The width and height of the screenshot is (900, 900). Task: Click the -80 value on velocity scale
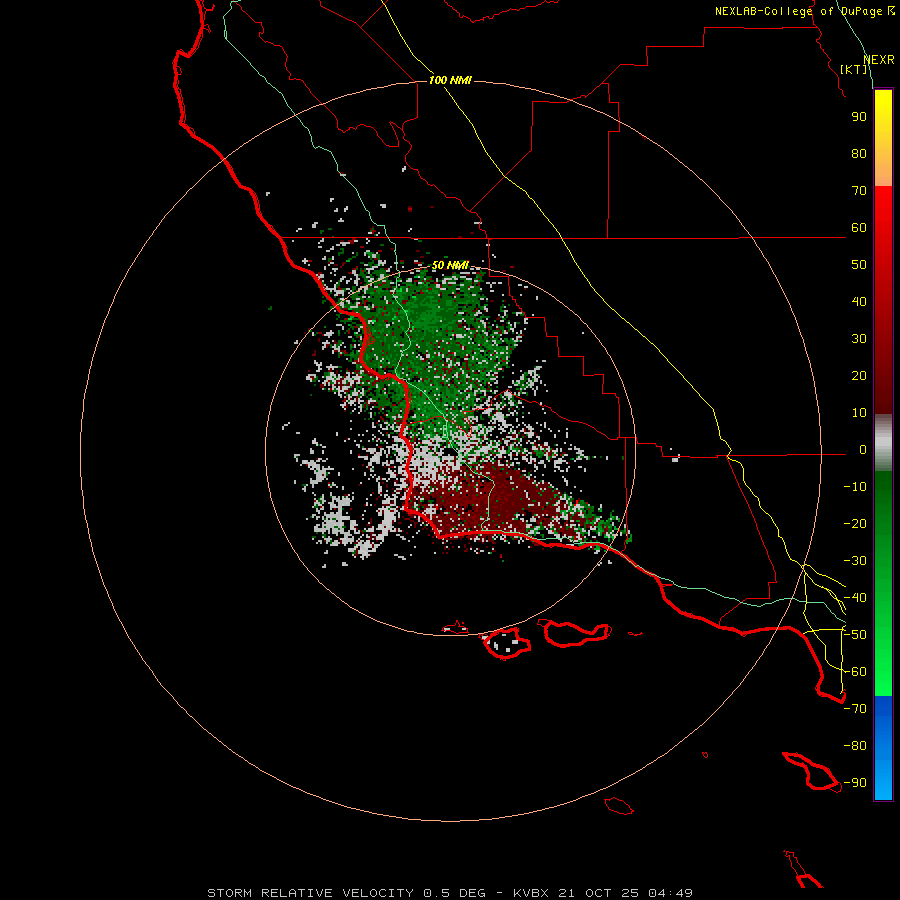click(855, 746)
